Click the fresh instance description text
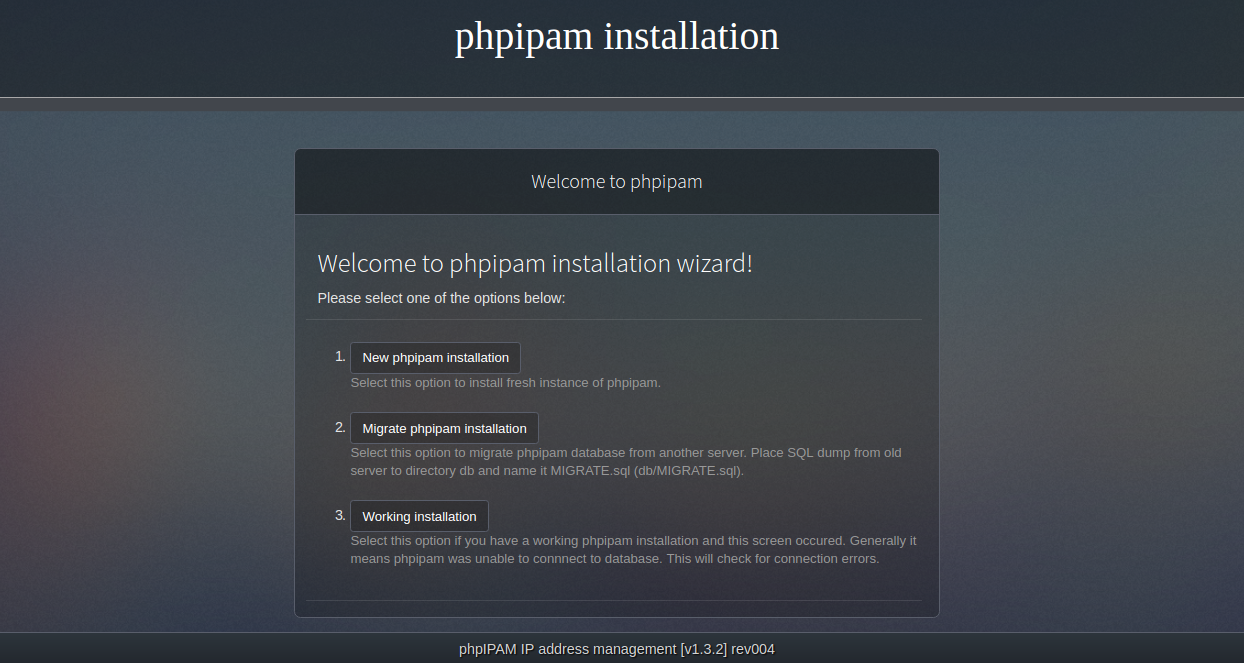The image size is (1244, 663). 506,382
